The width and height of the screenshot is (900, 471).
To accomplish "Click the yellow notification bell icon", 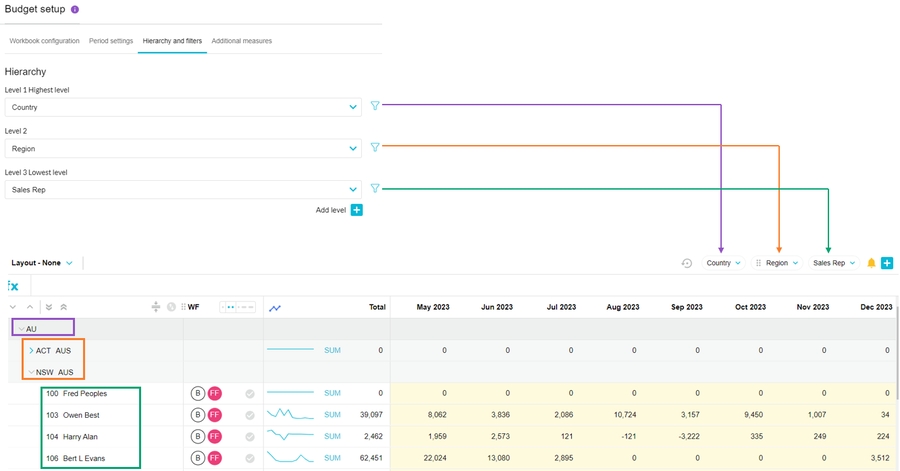I will 871,263.
